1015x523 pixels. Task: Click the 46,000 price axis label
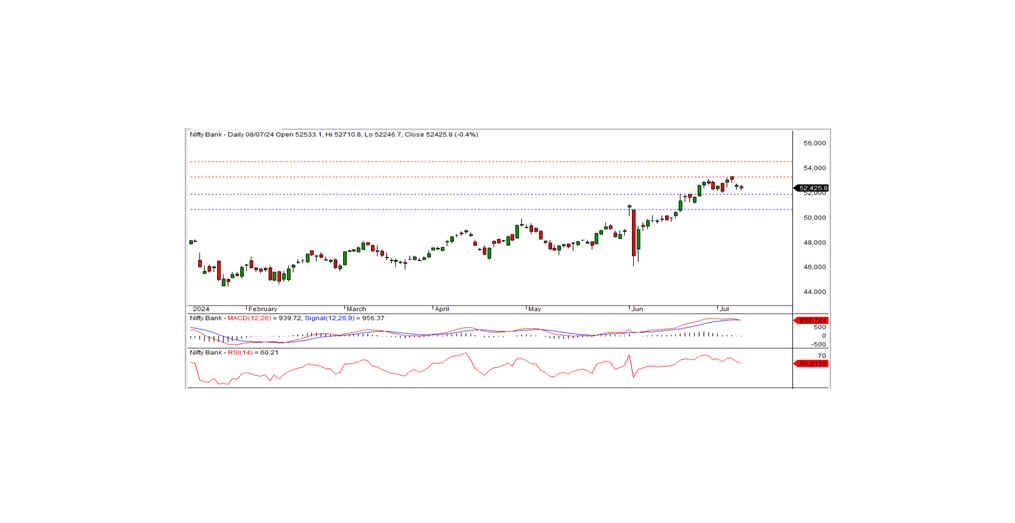tap(814, 267)
